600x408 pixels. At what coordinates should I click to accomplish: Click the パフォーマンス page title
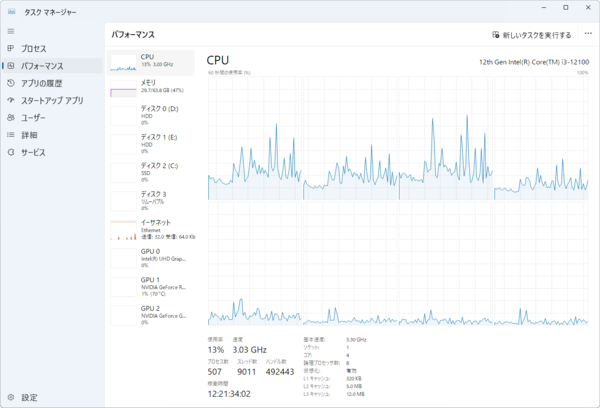(x=133, y=35)
